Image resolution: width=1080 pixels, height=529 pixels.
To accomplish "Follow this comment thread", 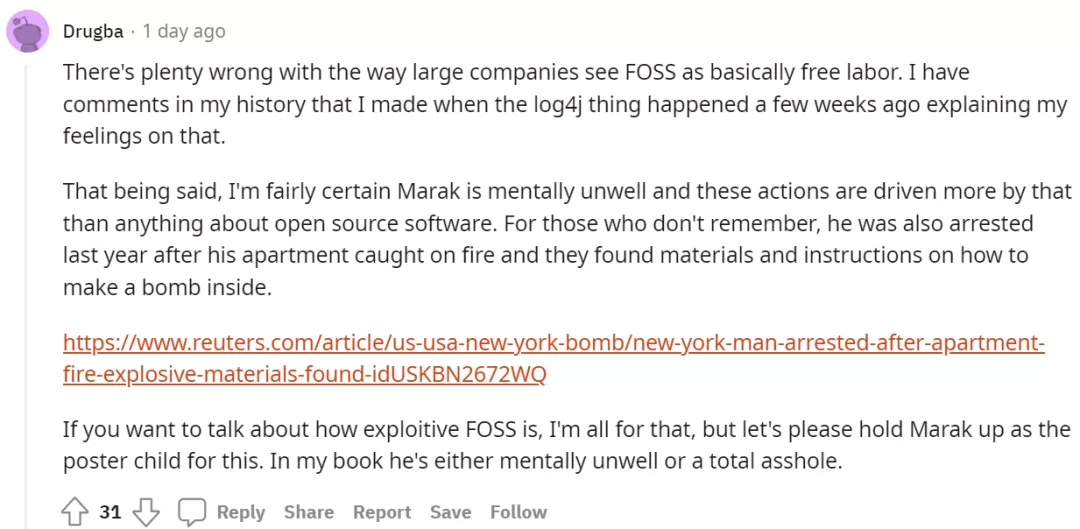I will 519,512.
